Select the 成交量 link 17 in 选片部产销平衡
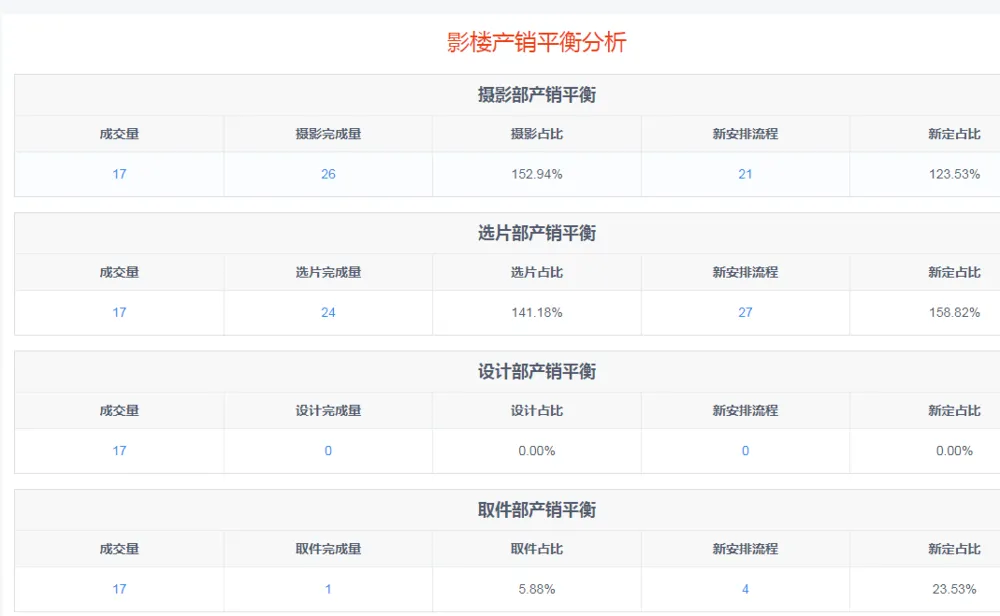 coord(119,312)
